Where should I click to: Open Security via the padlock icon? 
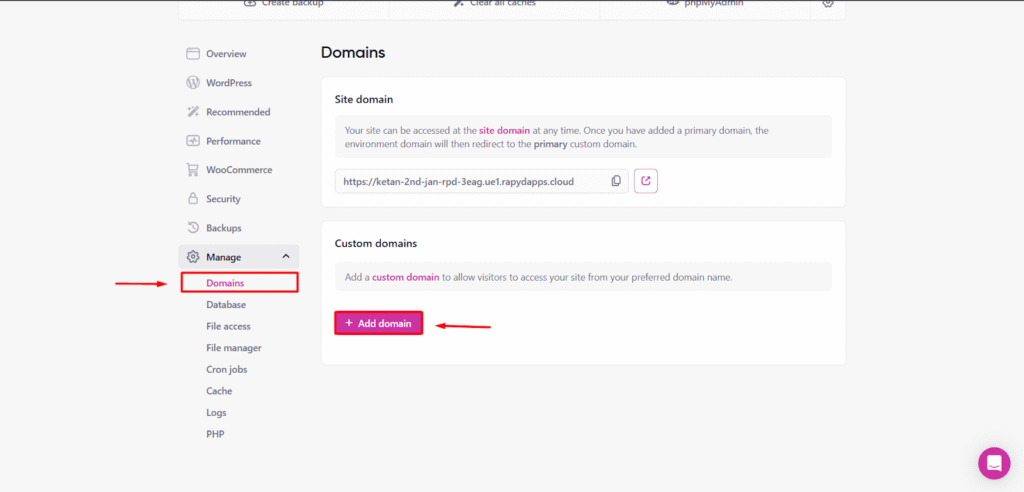click(193, 199)
